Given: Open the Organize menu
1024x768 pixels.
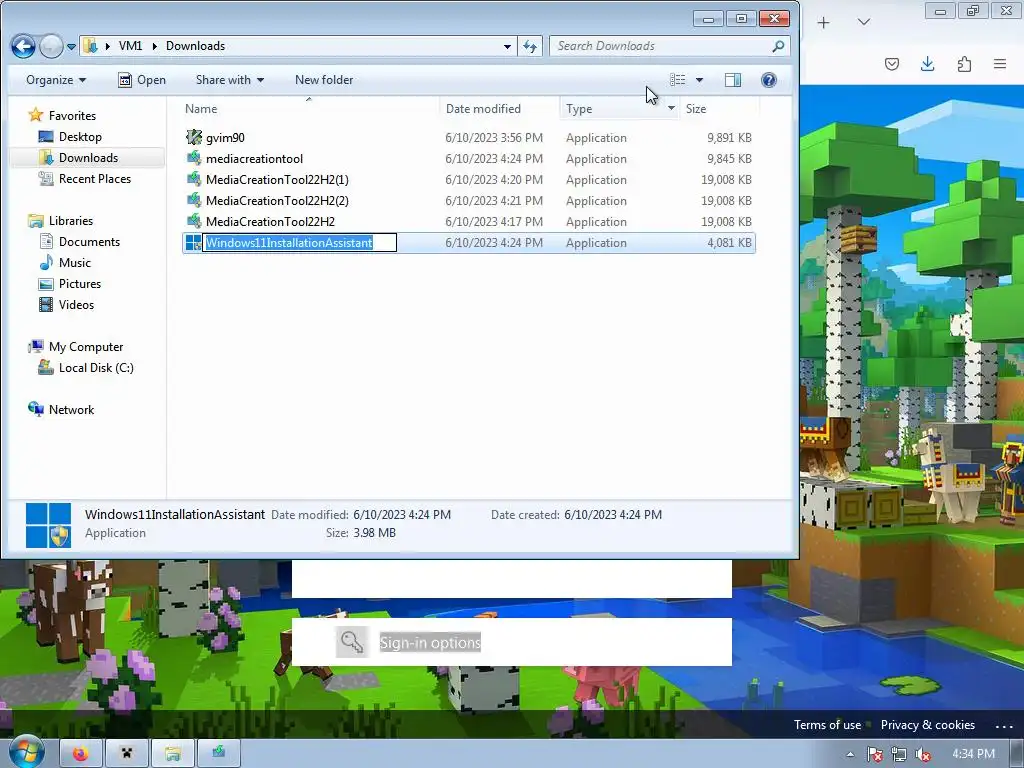Looking at the screenshot, I should (x=56, y=80).
